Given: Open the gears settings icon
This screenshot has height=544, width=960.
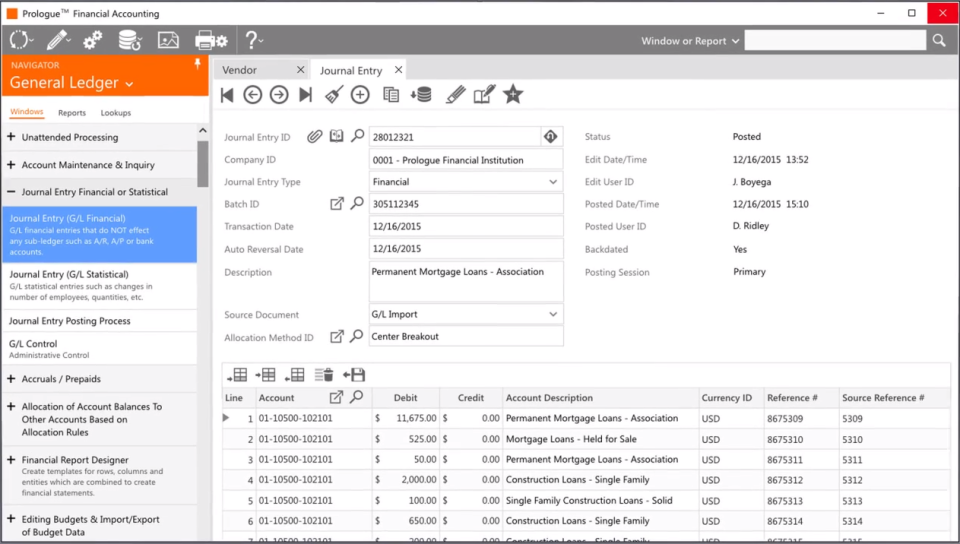Looking at the screenshot, I should [92, 40].
